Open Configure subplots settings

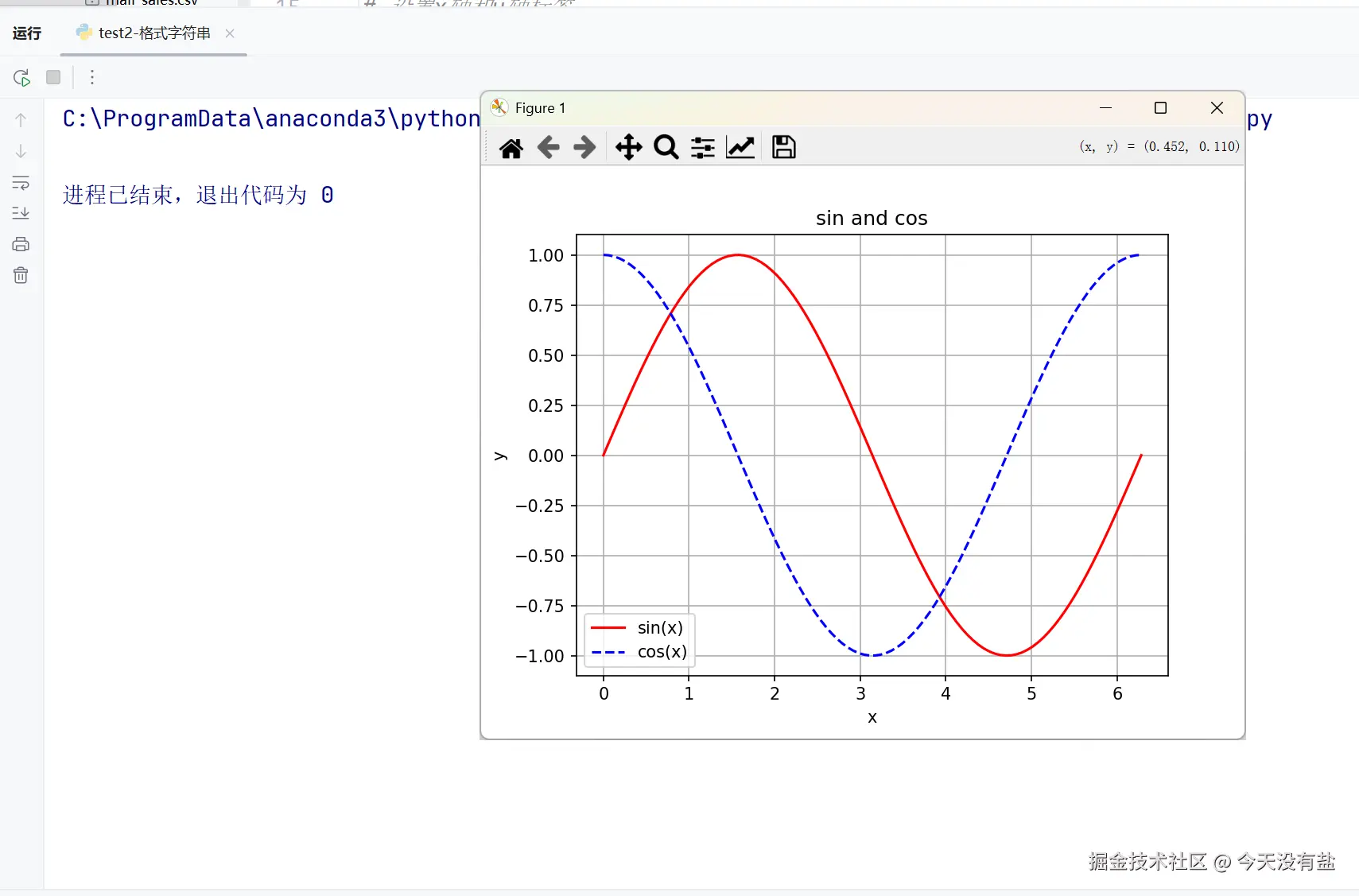(703, 147)
